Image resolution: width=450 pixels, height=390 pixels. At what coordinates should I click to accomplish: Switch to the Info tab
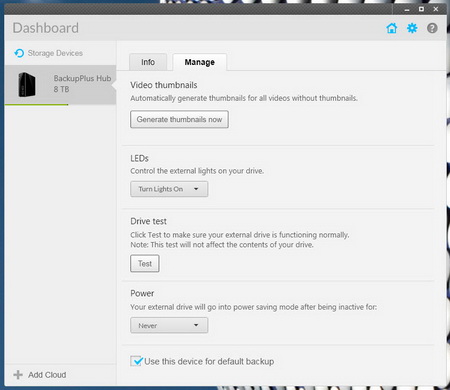tap(148, 62)
